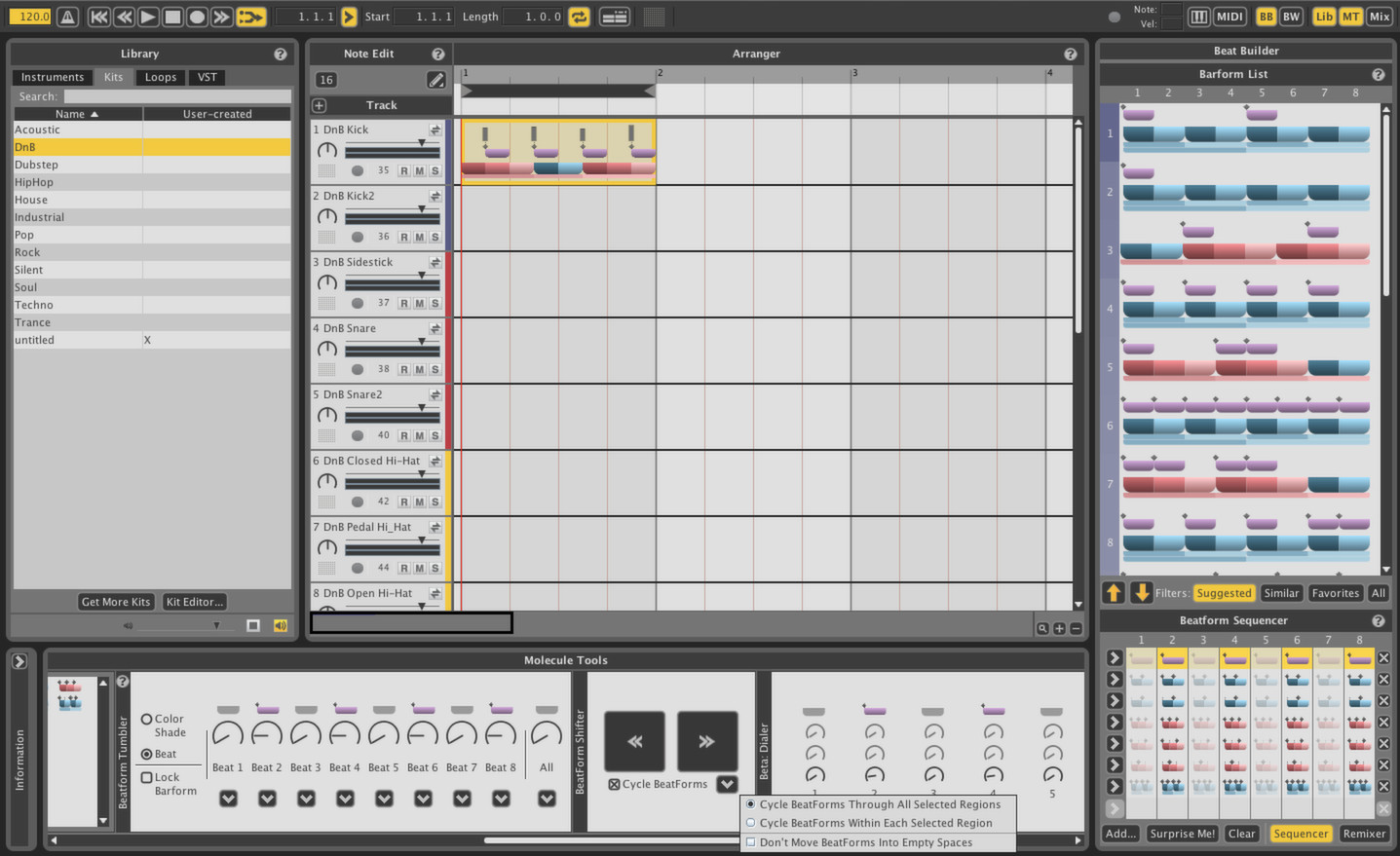Image resolution: width=1400 pixels, height=856 pixels.
Task: Expand the Cycle BeatForms options dropdown
Action: 727,784
